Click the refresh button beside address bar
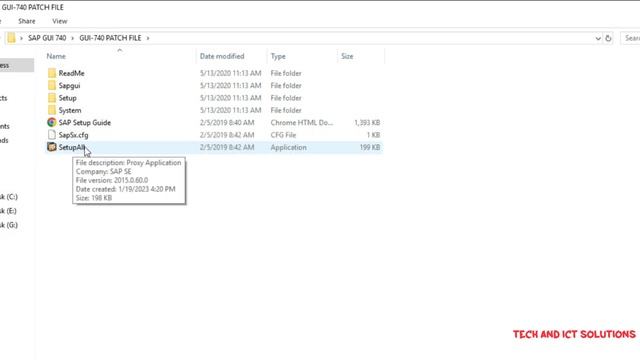Image resolution: width=640 pixels, height=360 pixels. (x=608, y=38)
